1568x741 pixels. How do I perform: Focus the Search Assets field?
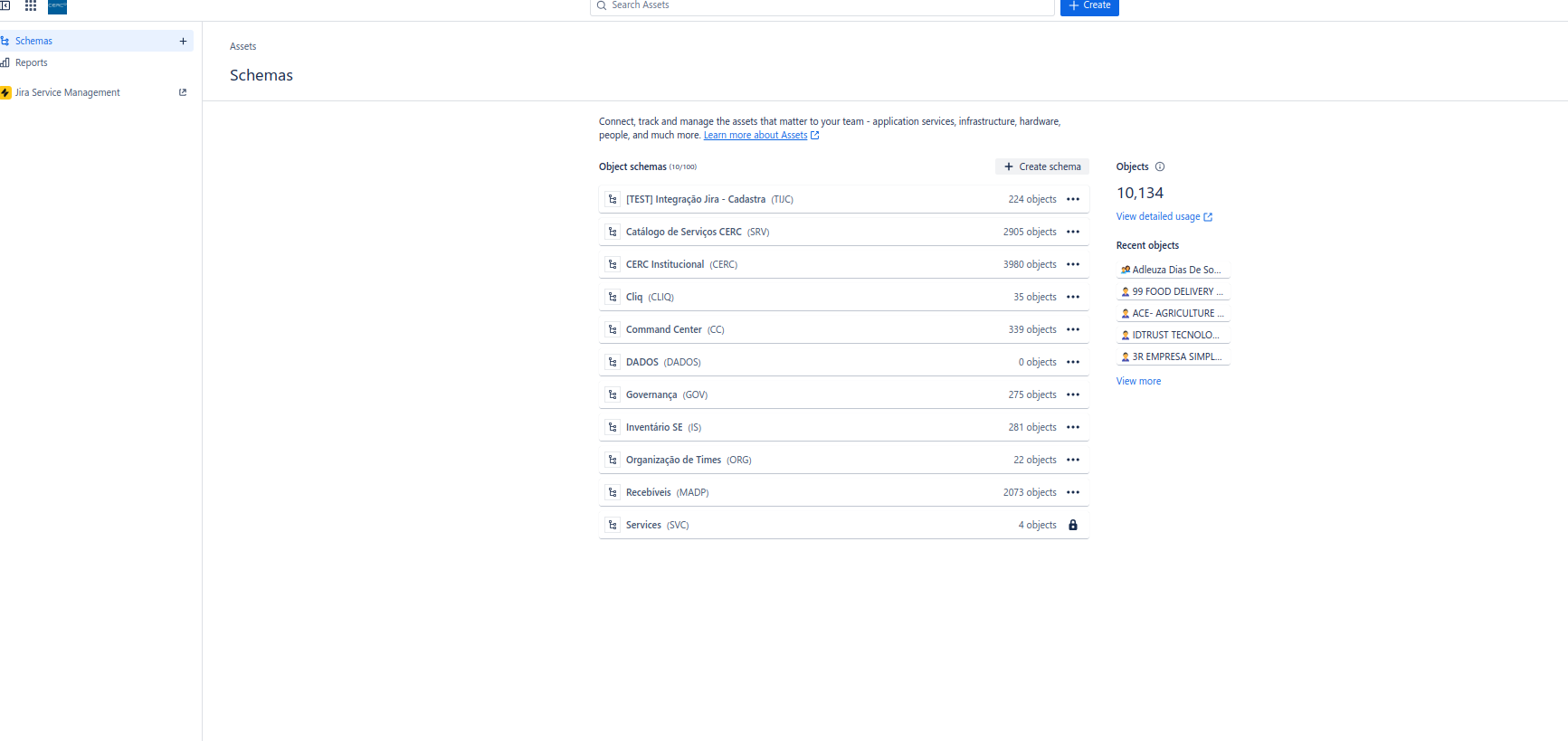point(822,6)
